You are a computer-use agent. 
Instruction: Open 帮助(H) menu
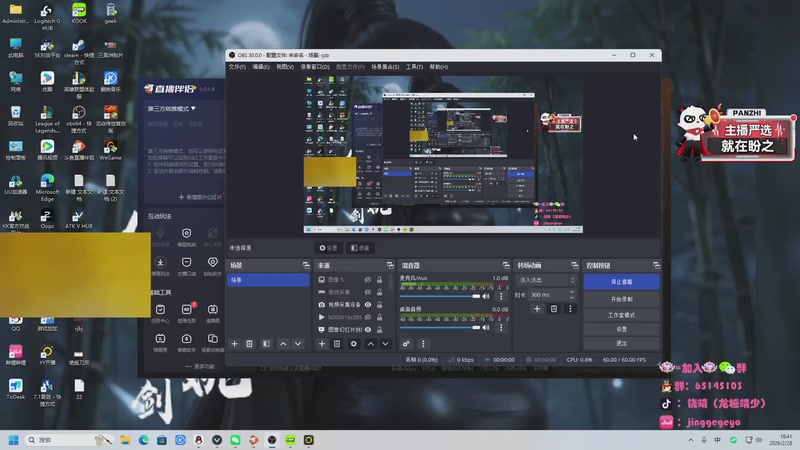point(439,67)
